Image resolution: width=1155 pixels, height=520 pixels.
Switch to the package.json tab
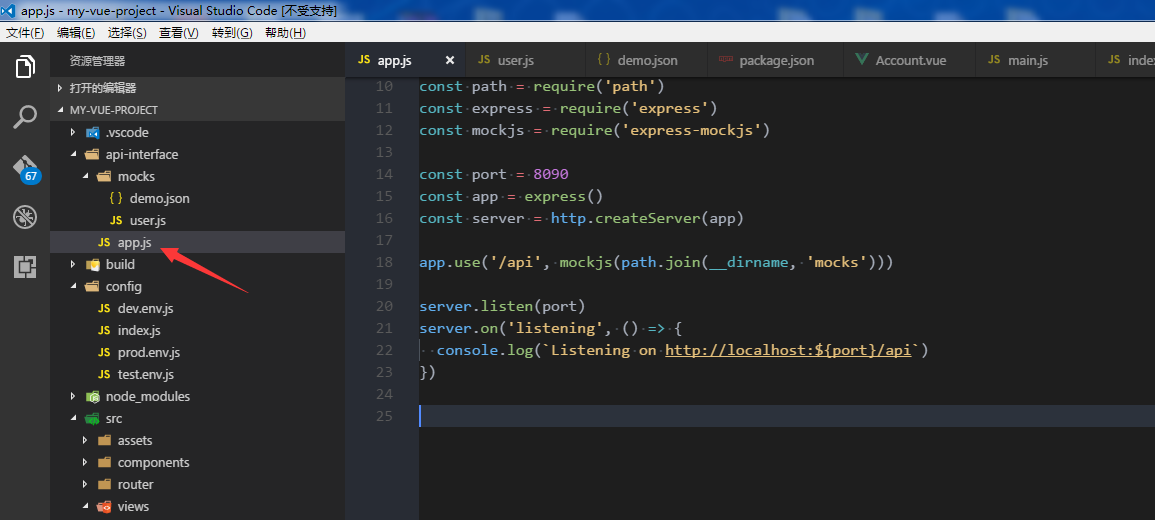(x=776, y=60)
